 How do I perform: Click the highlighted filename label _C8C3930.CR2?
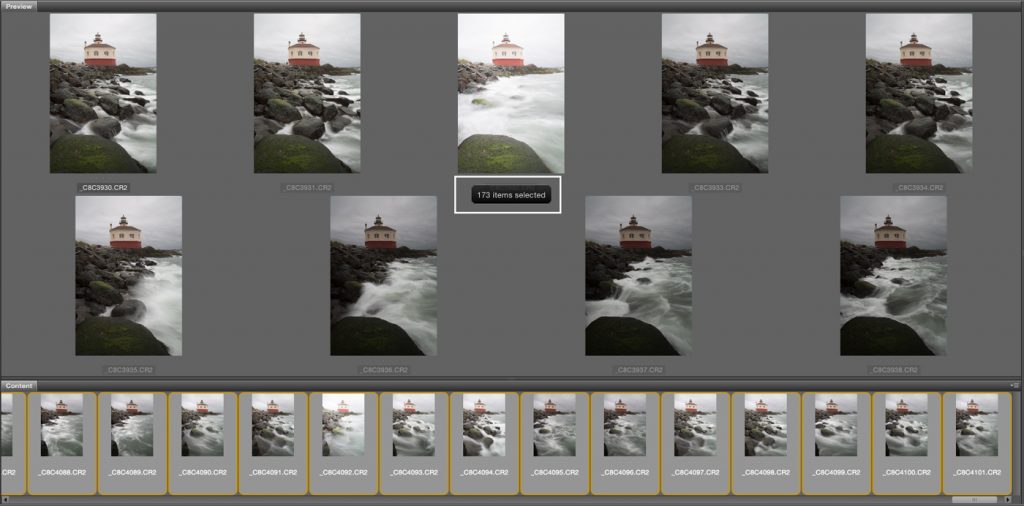click(x=103, y=187)
